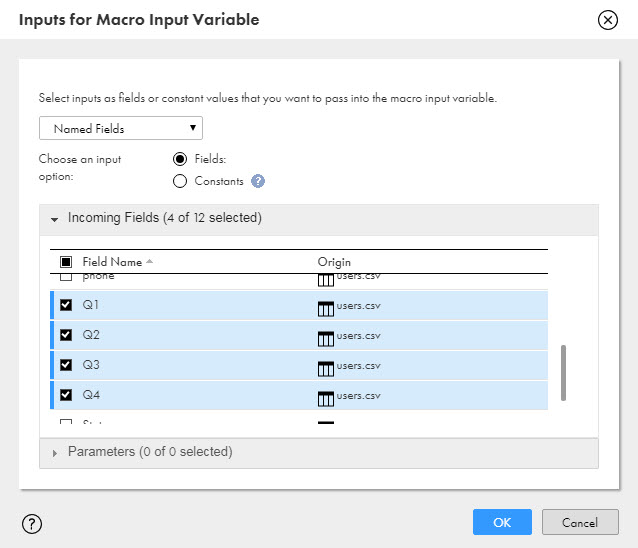Collapse the Incoming Fields section

coord(55,219)
